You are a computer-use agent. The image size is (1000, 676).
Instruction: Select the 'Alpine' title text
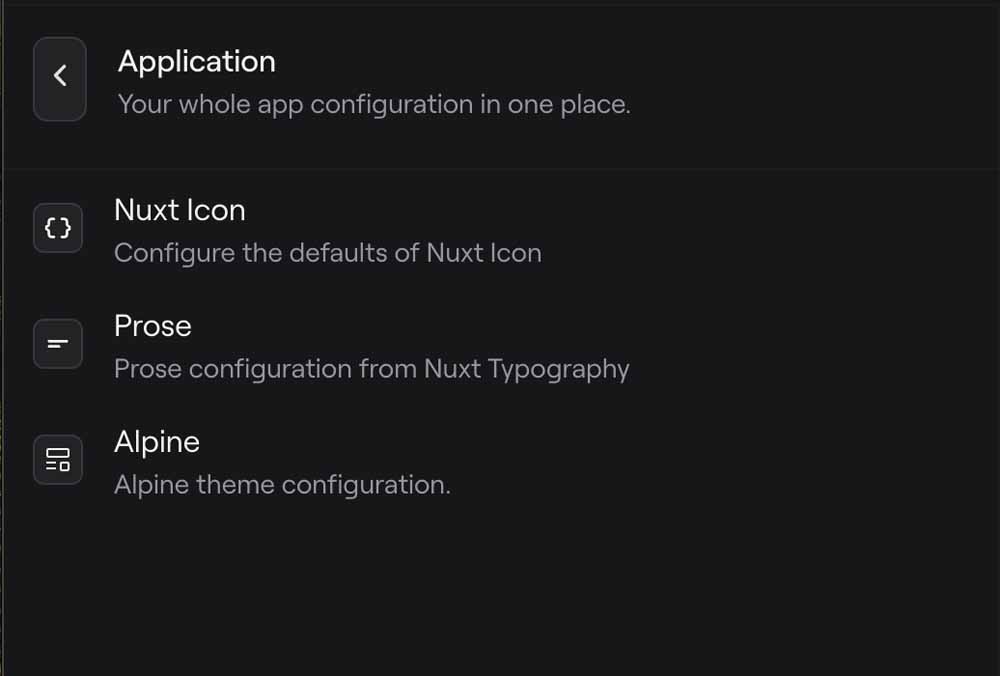click(157, 443)
